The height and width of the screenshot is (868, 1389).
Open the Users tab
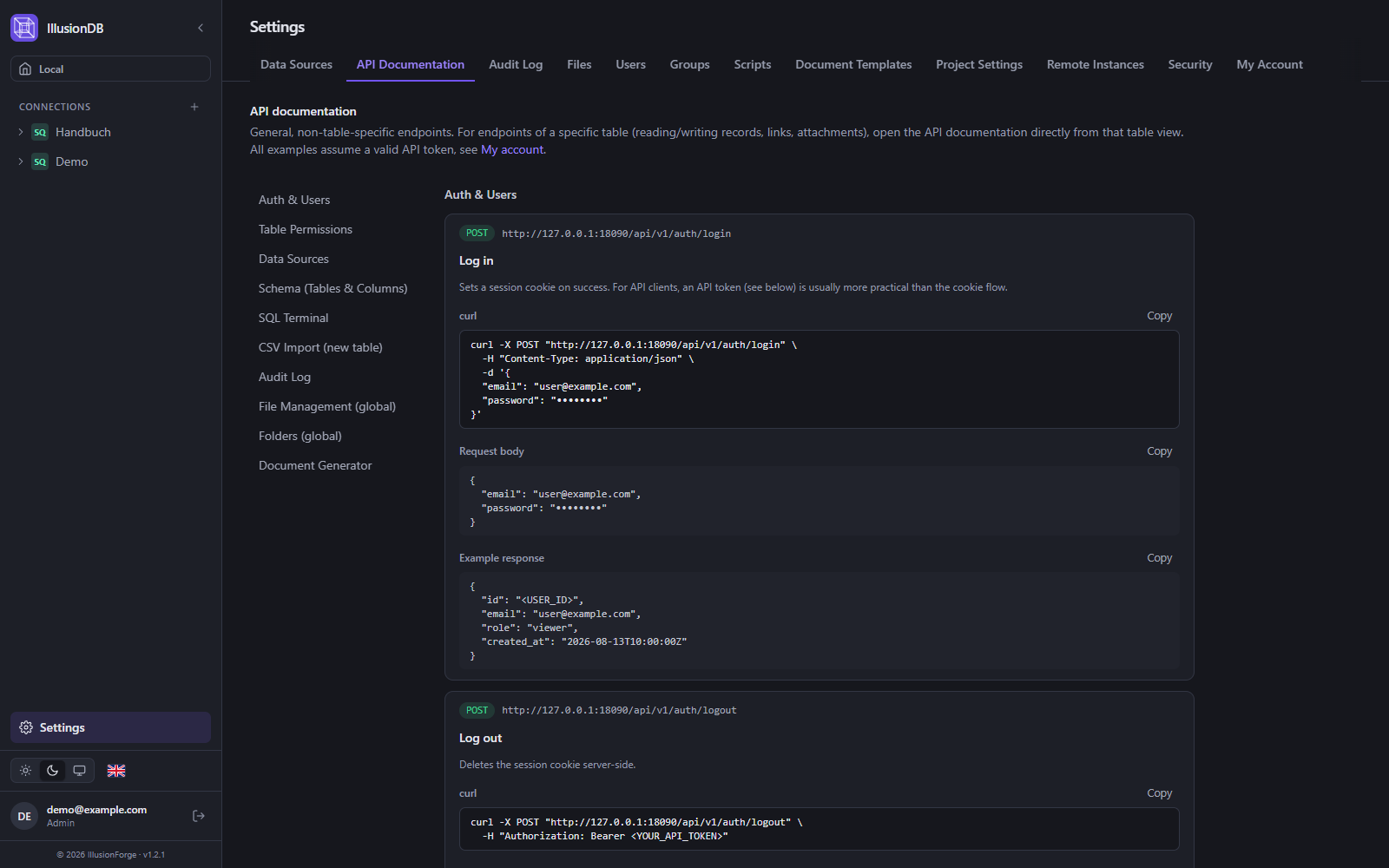pos(630,64)
